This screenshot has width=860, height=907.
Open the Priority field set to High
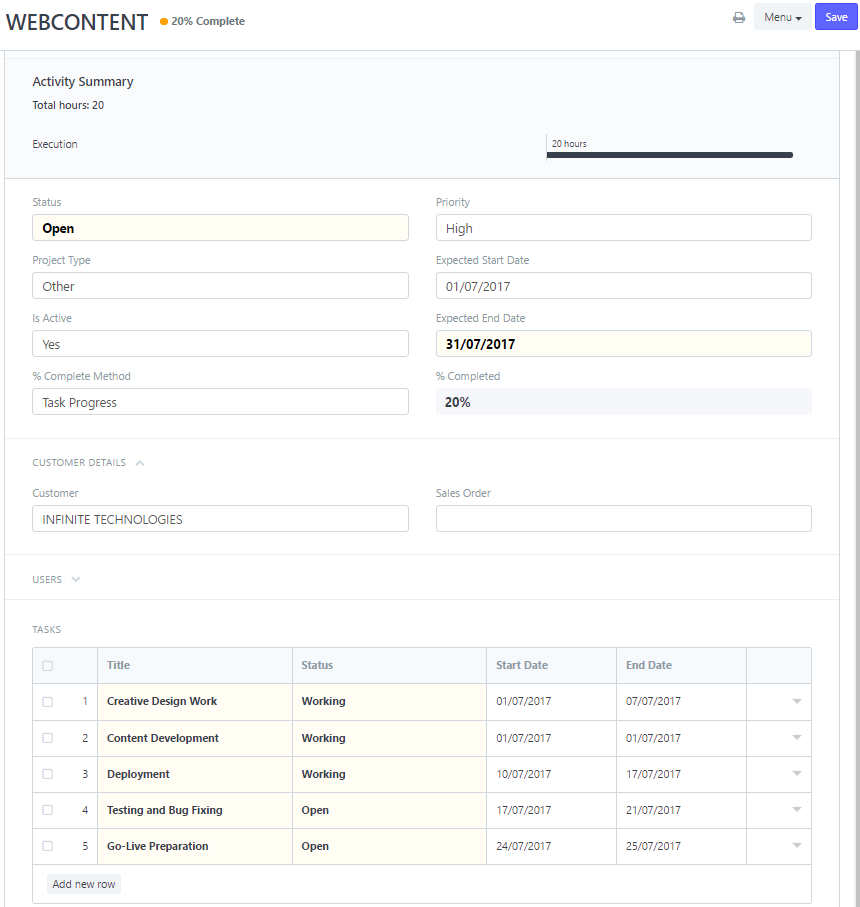tap(623, 228)
